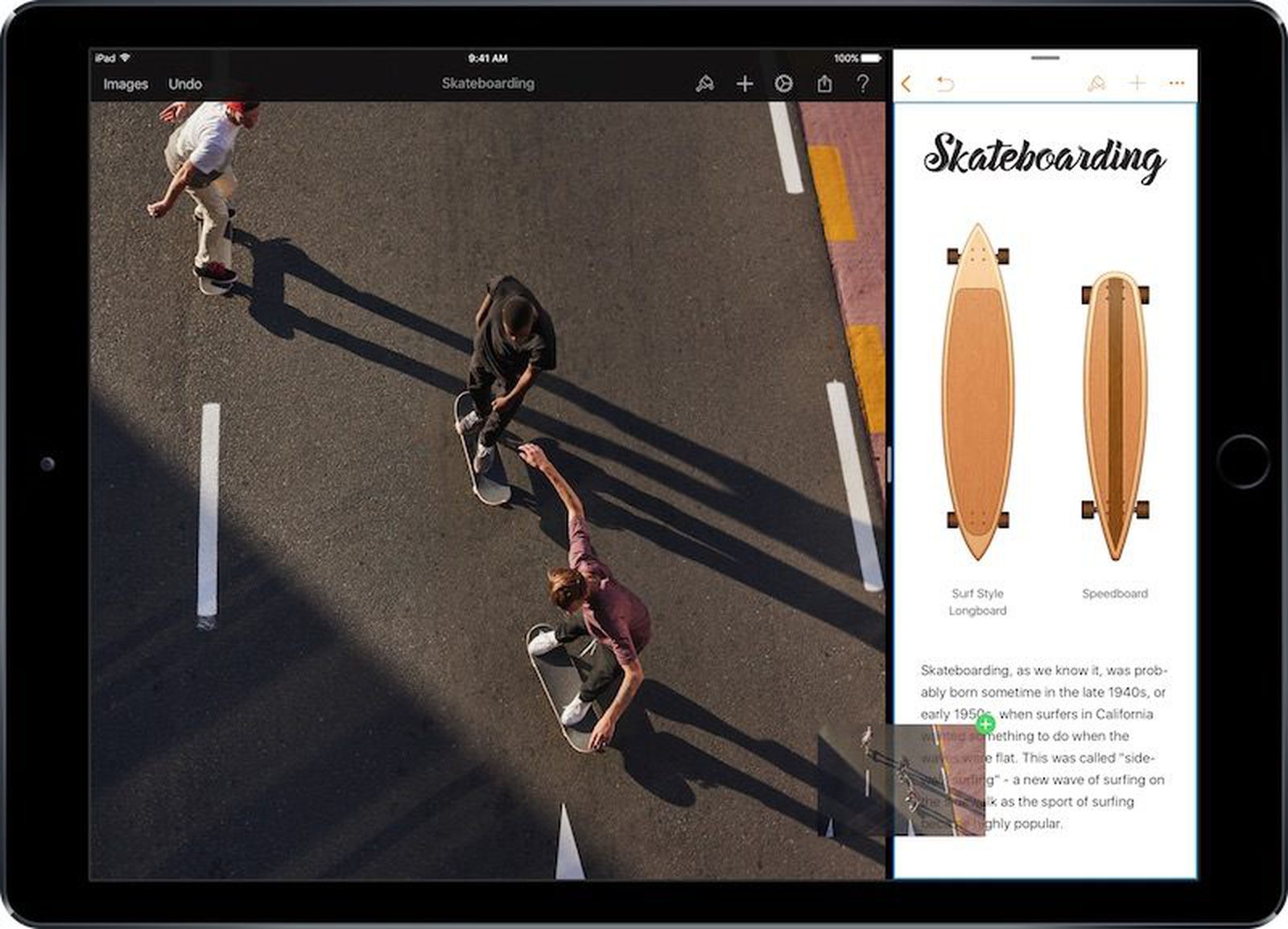Open the Share sheet from the dark toolbar
The width and height of the screenshot is (1288, 929).
(823, 83)
